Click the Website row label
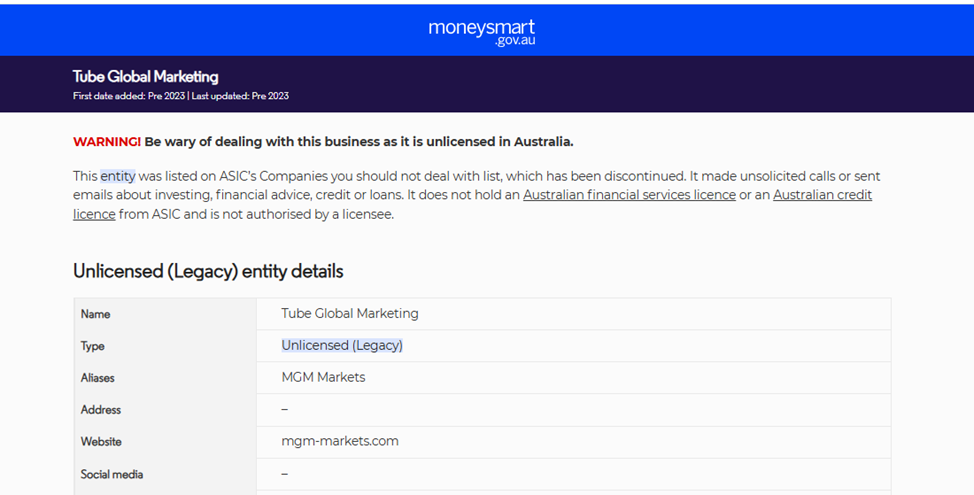 pyautogui.click(x=101, y=442)
